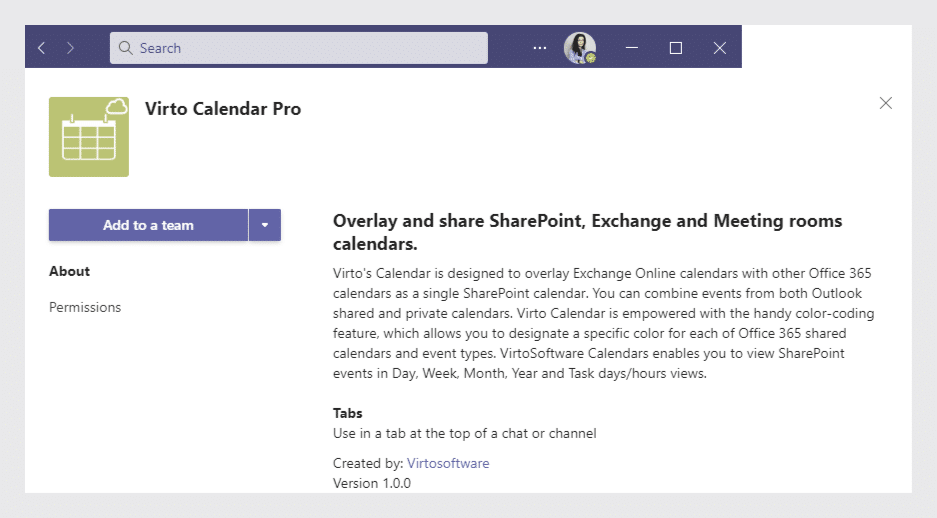Click the Virto Calendar Pro title
Screen dimensions: 937x518
pos(223,109)
